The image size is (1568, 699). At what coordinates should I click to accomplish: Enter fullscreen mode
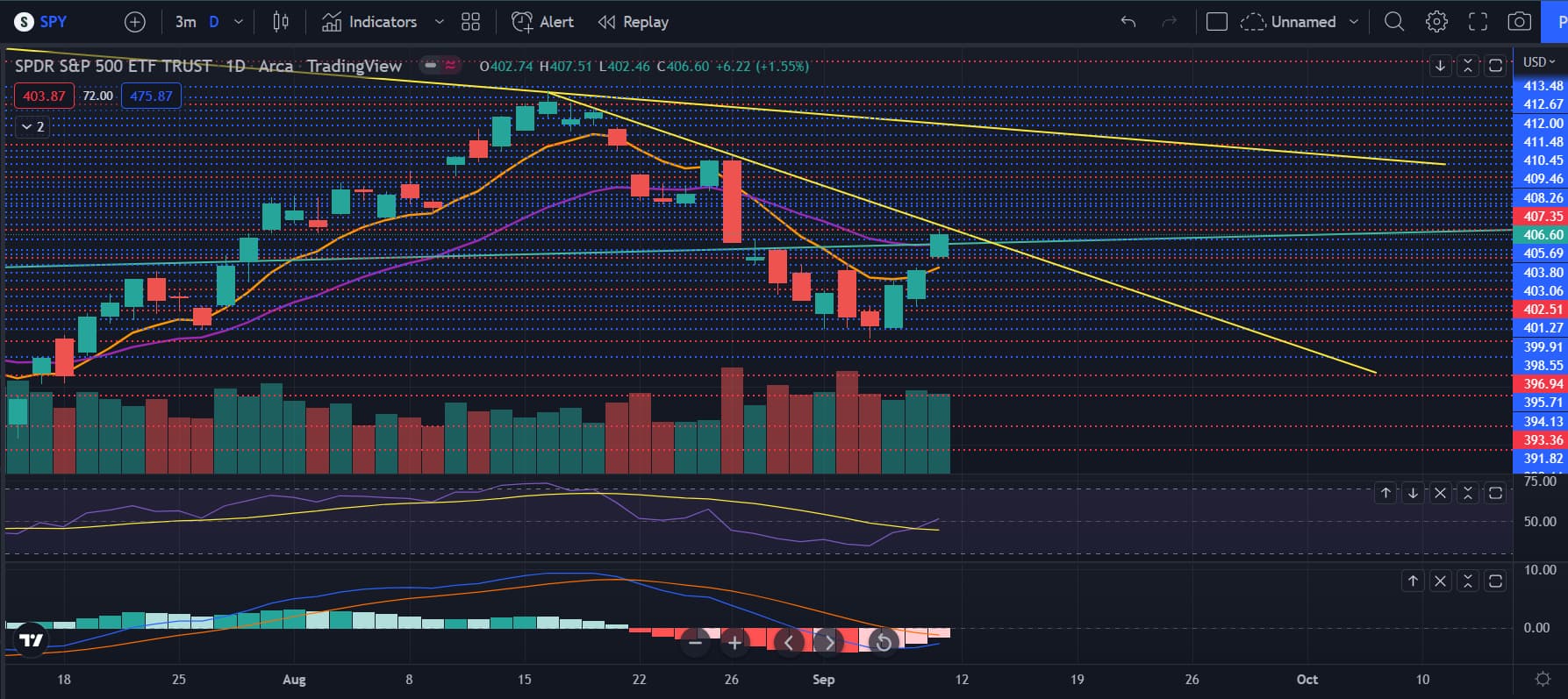(1478, 22)
